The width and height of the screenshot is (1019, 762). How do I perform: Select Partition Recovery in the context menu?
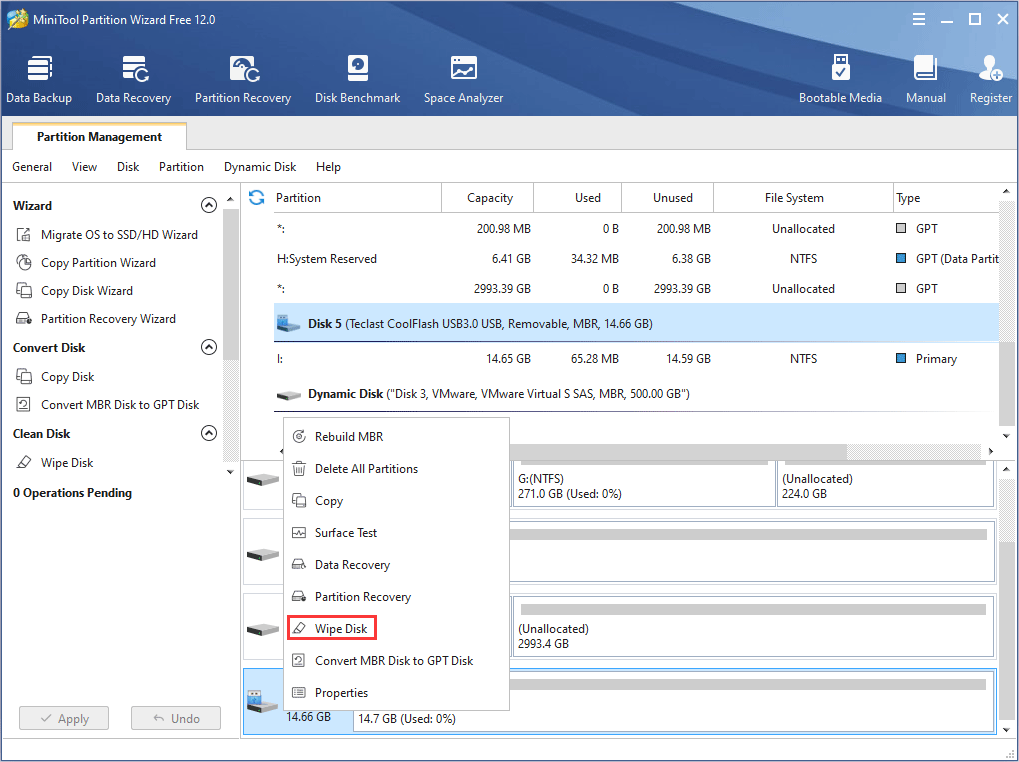coord(396,596)
